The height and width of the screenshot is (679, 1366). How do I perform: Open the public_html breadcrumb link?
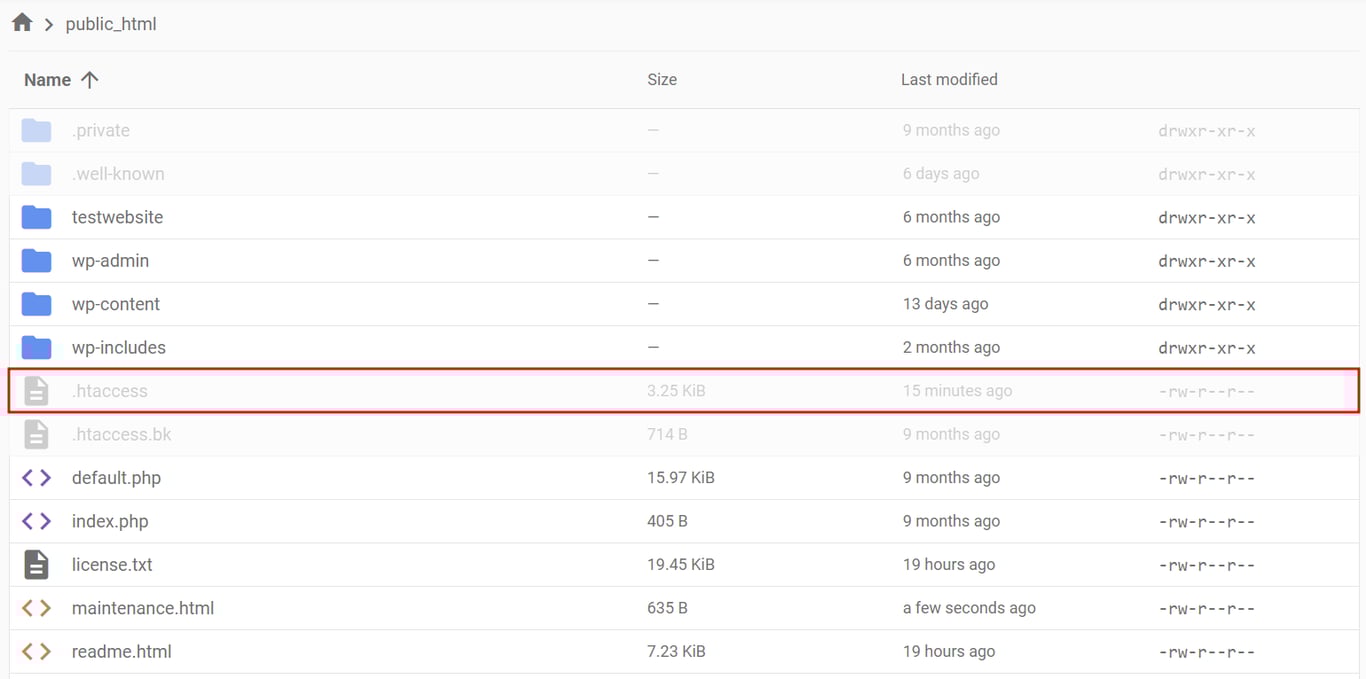(111, 23)
